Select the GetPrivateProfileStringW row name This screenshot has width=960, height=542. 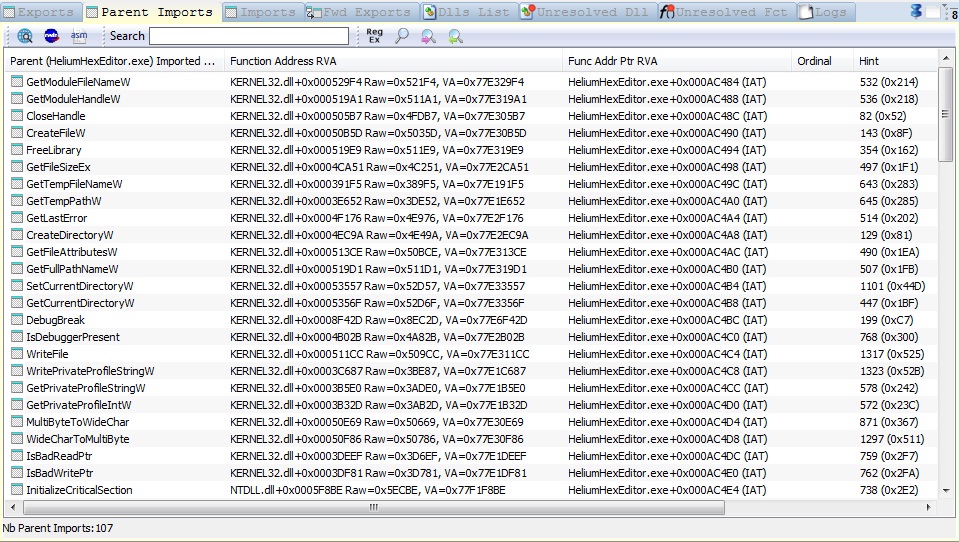86,388
